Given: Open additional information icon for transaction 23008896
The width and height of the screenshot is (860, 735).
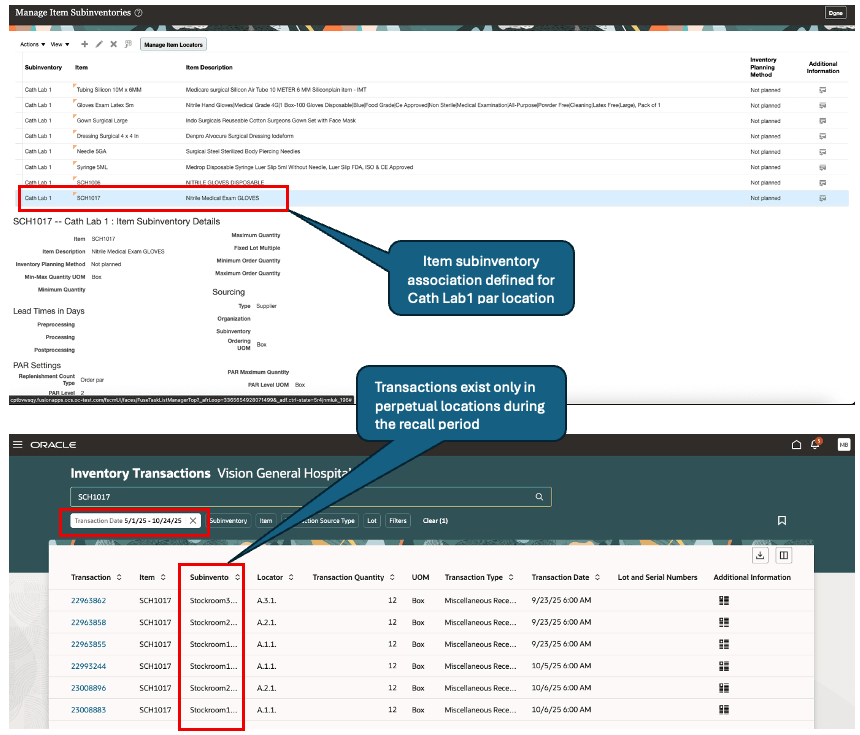Looking at the screenshot, I should click(724, 688).
